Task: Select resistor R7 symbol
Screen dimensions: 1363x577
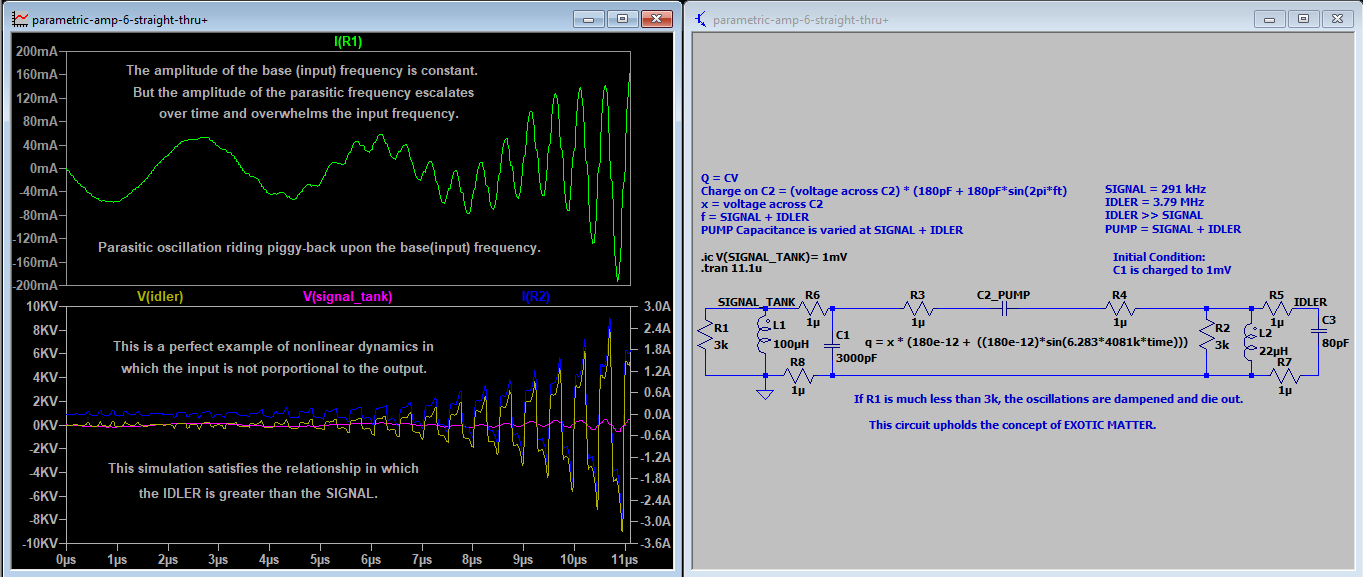Action: (x=1285, y=376)
